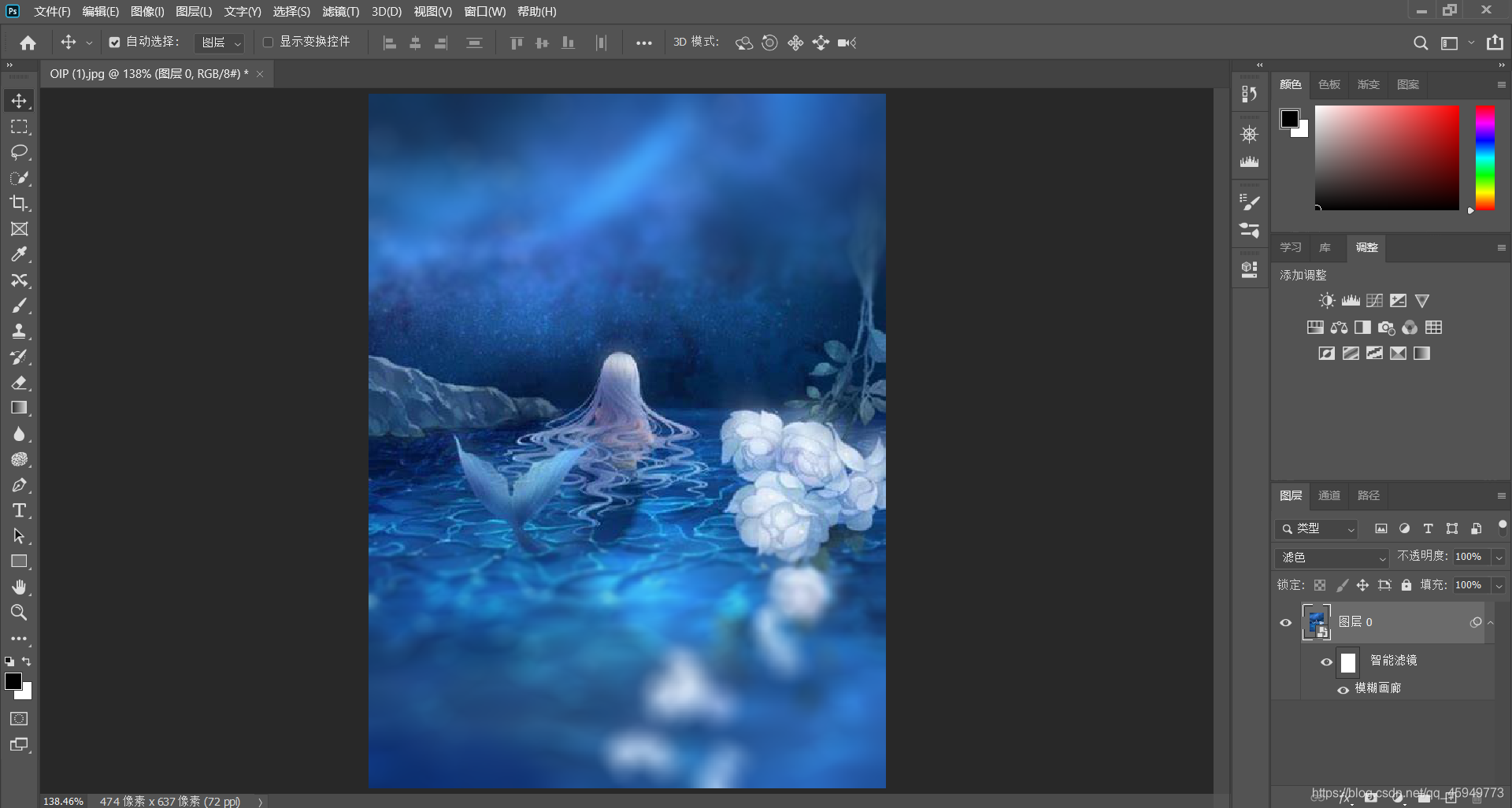
Task: Select the Rectangular Marquee tool
Action: pos(19,127)
